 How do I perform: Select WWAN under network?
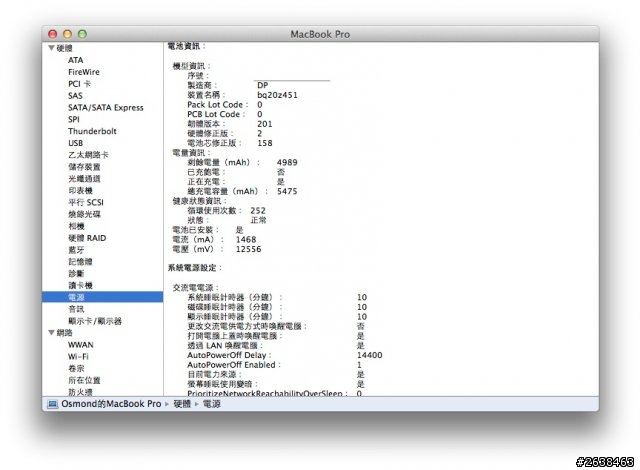[80, 345]
